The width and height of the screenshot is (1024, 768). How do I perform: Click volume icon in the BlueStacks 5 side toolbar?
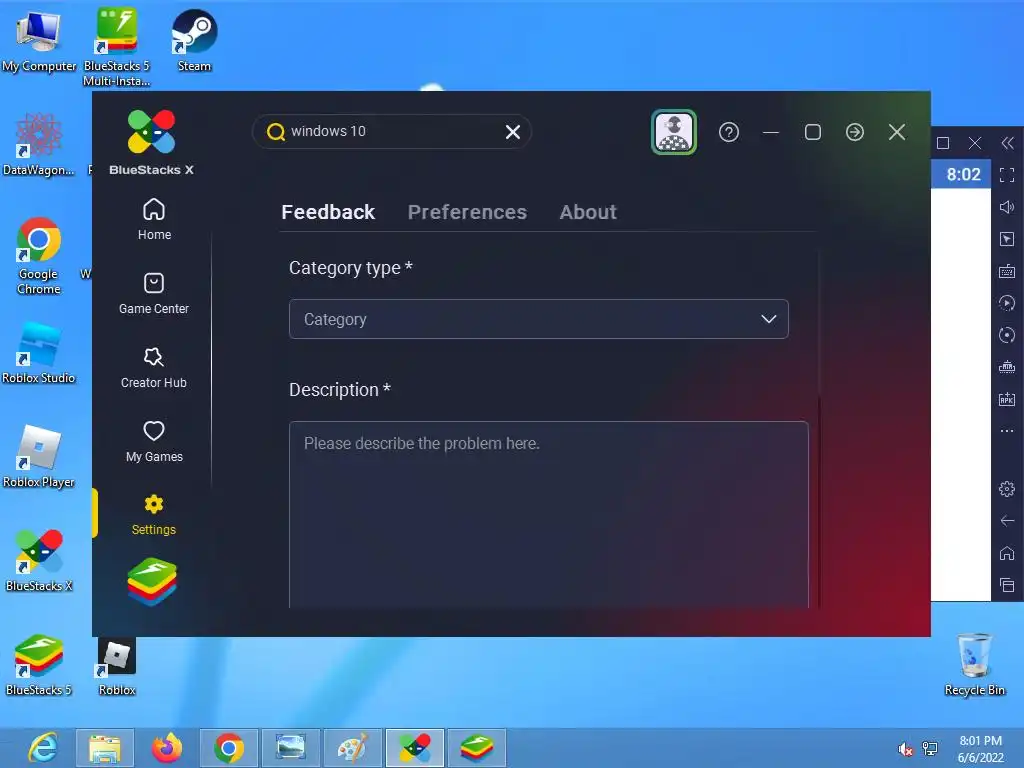pos(1007,207)
